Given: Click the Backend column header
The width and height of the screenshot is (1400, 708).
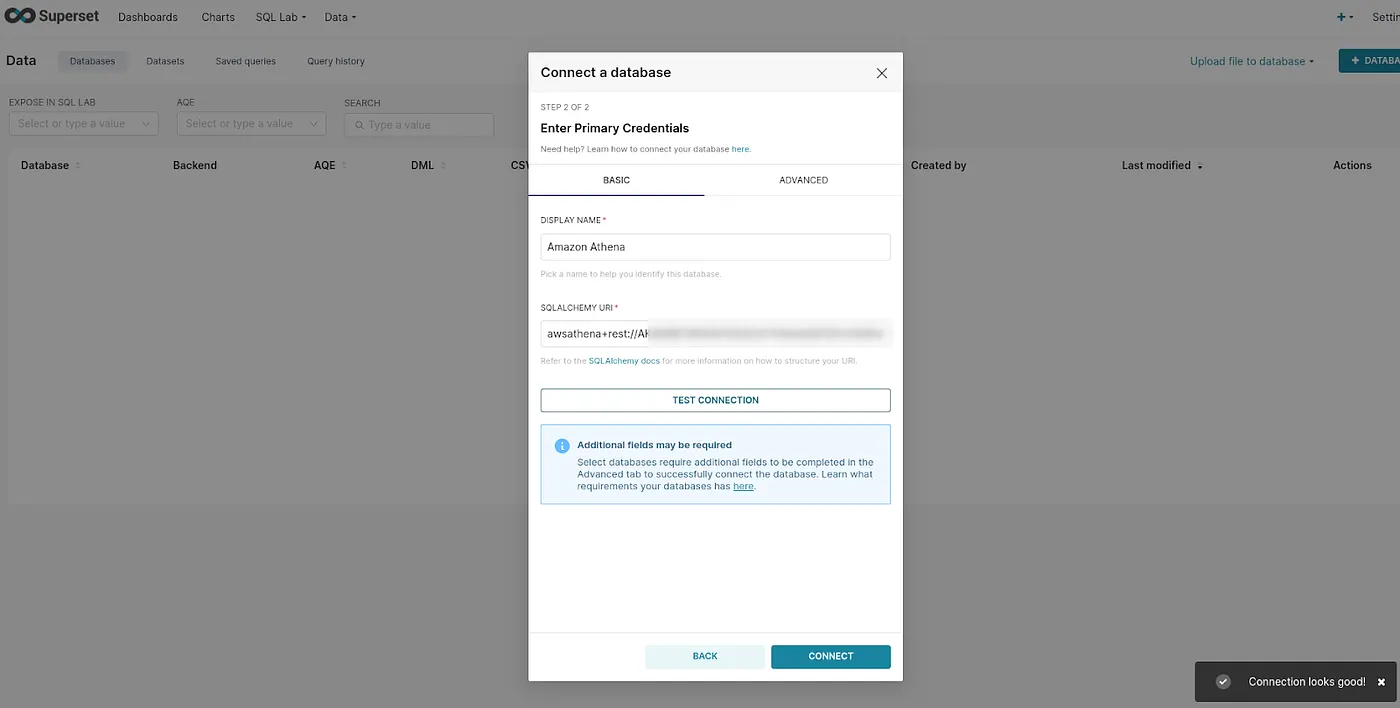Looking at the screenshot, I should (195, 166).
